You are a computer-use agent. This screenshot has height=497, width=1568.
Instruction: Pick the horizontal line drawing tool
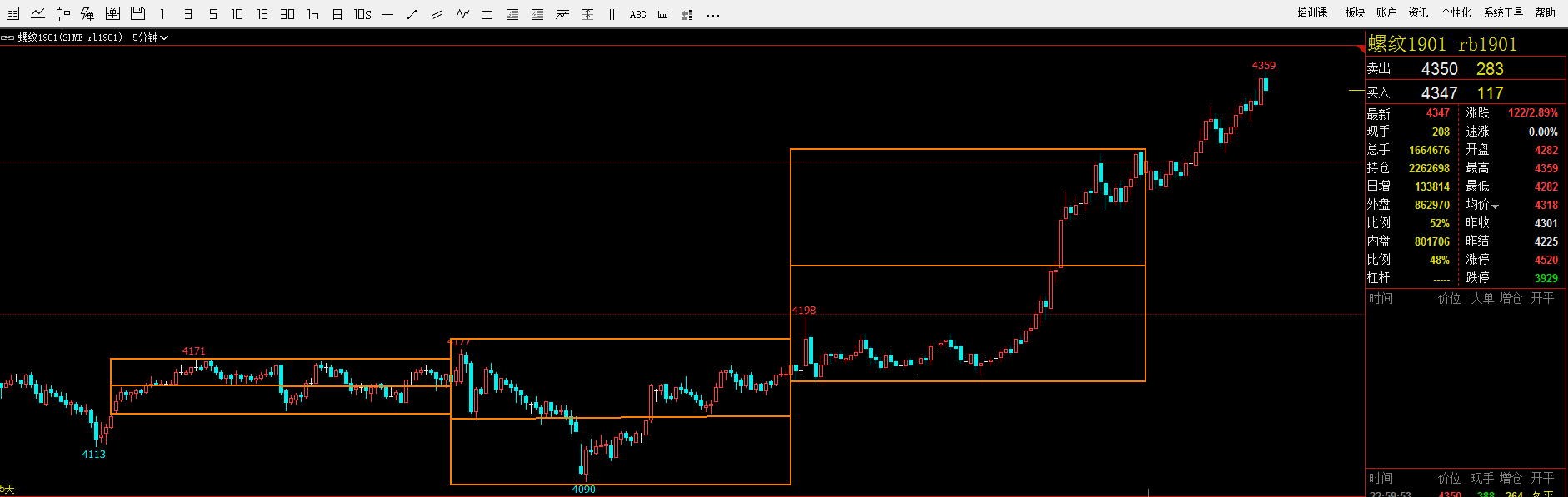click(x=387, y=14)
